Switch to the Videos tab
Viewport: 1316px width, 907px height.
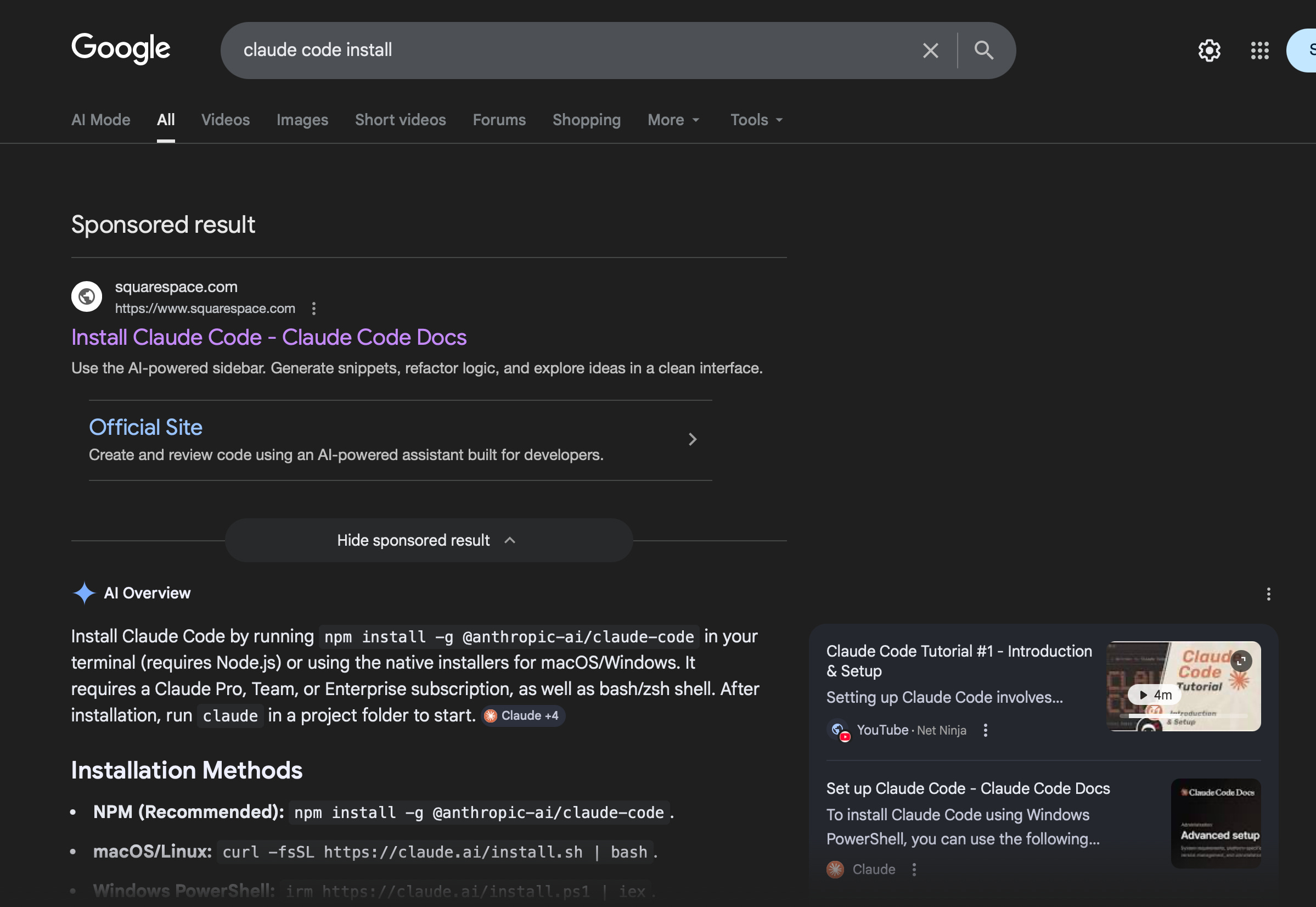225,120
